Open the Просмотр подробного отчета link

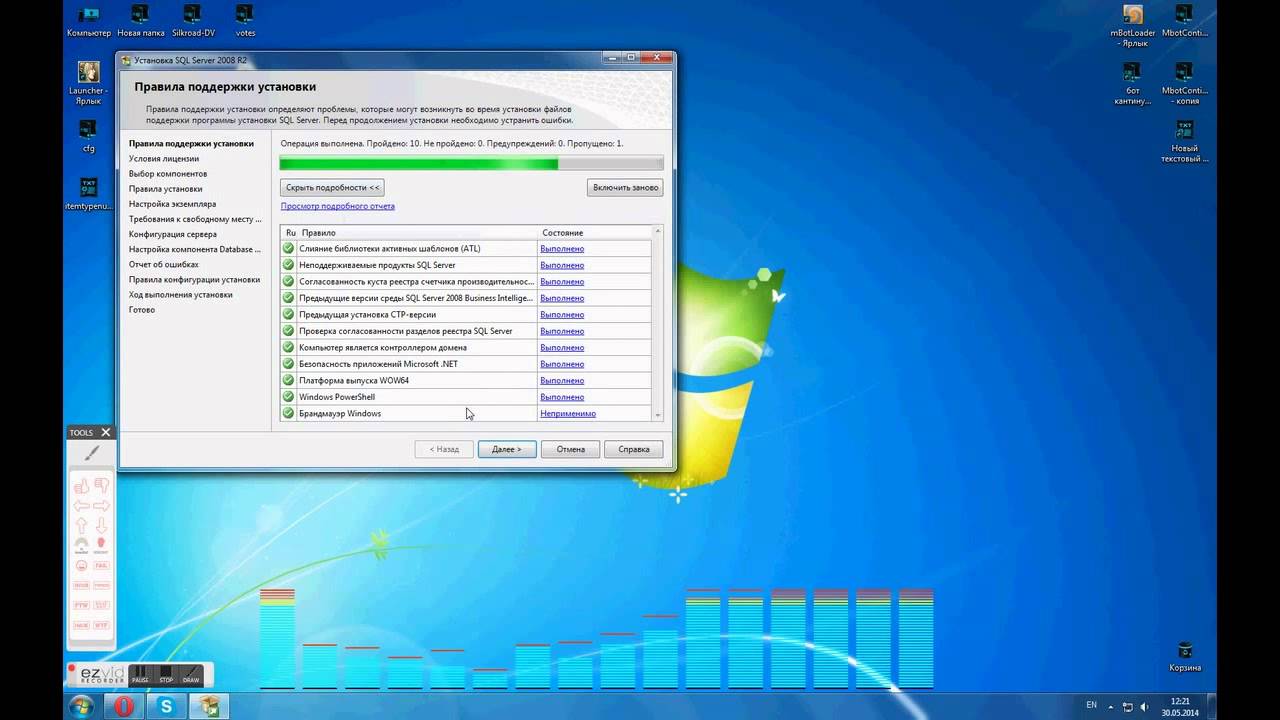point(338,206)
